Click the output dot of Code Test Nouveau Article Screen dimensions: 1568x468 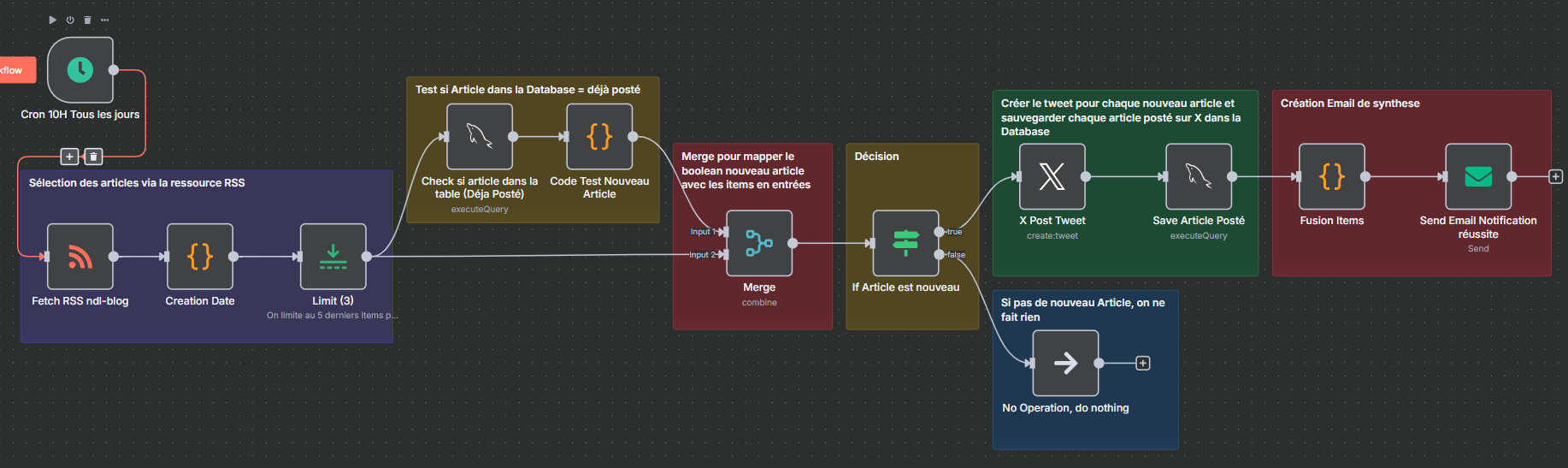tap(633, 136)
